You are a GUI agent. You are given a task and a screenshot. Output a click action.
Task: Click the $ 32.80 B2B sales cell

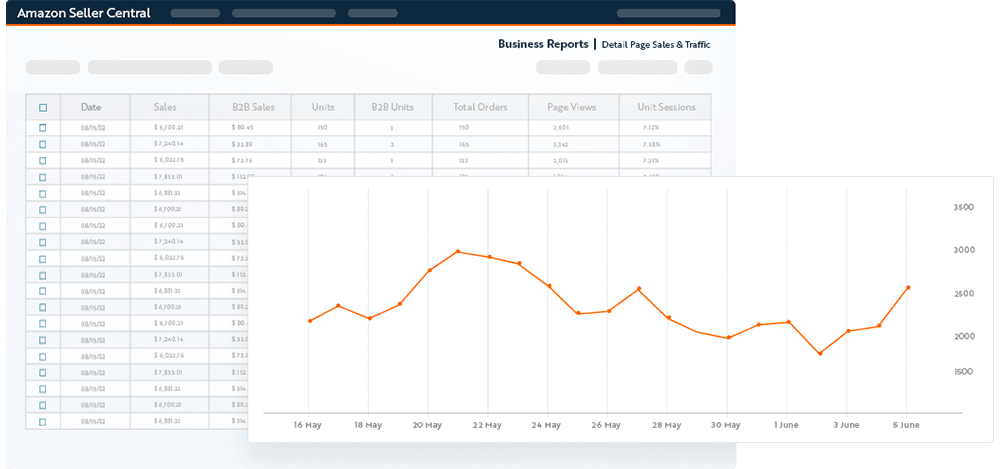242,144
